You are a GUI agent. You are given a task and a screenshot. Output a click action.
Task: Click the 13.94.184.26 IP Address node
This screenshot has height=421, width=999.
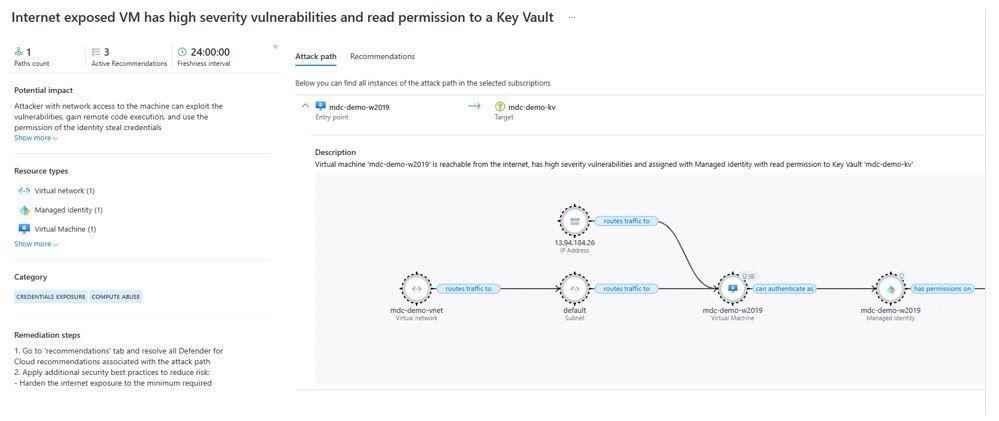click(574, 221)
